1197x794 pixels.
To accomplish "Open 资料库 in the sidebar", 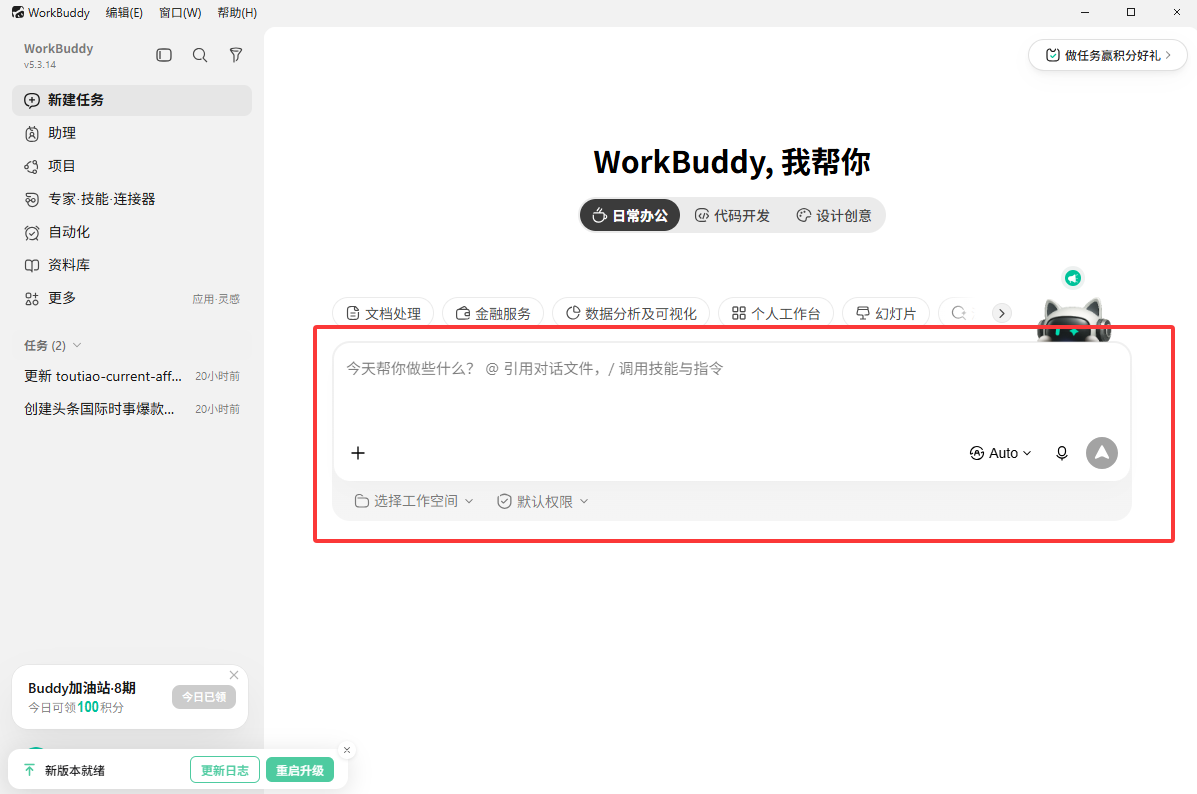I will tap(132, 264).
